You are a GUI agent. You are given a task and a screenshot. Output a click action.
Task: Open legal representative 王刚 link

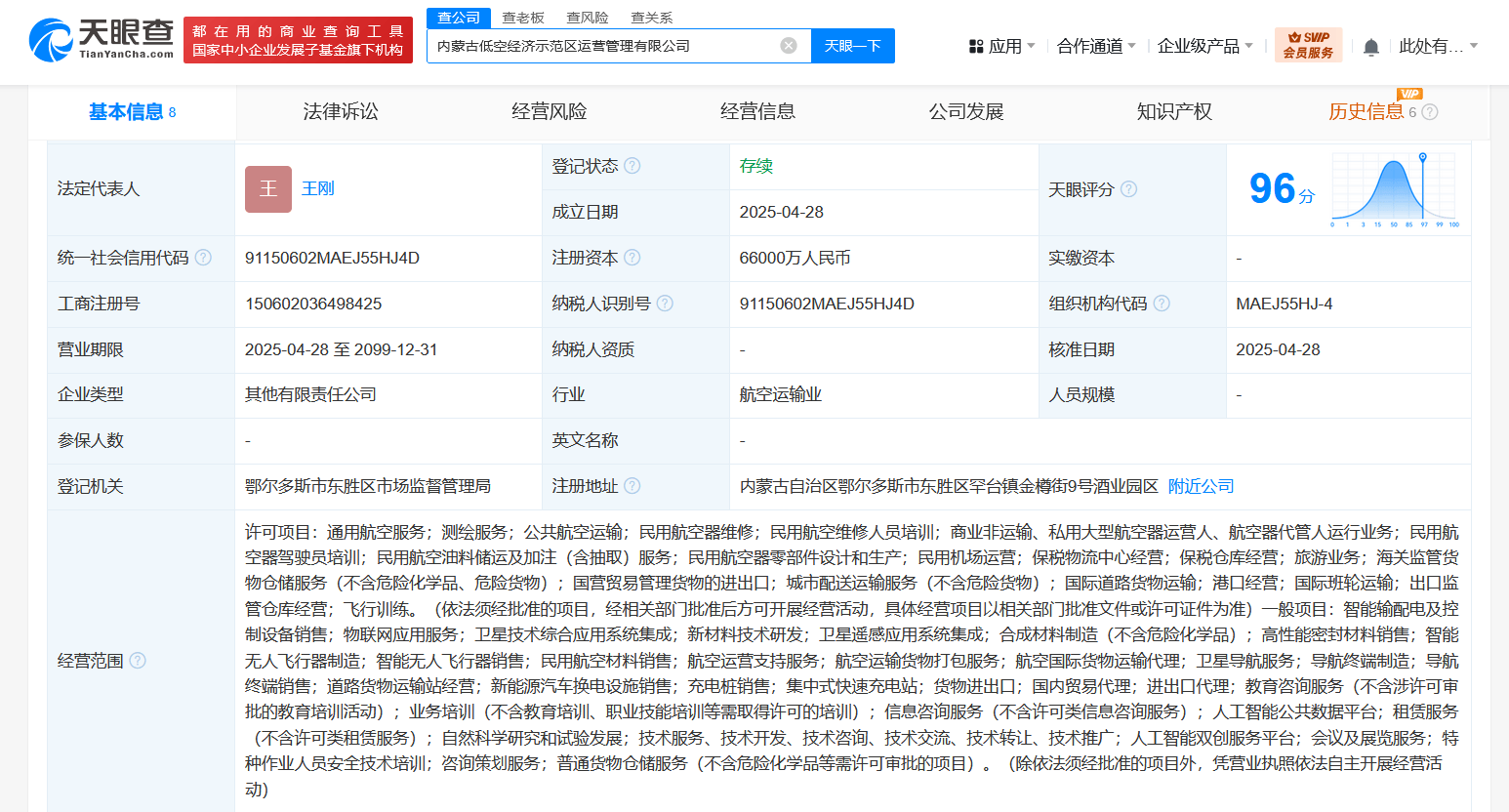[318, 188]
